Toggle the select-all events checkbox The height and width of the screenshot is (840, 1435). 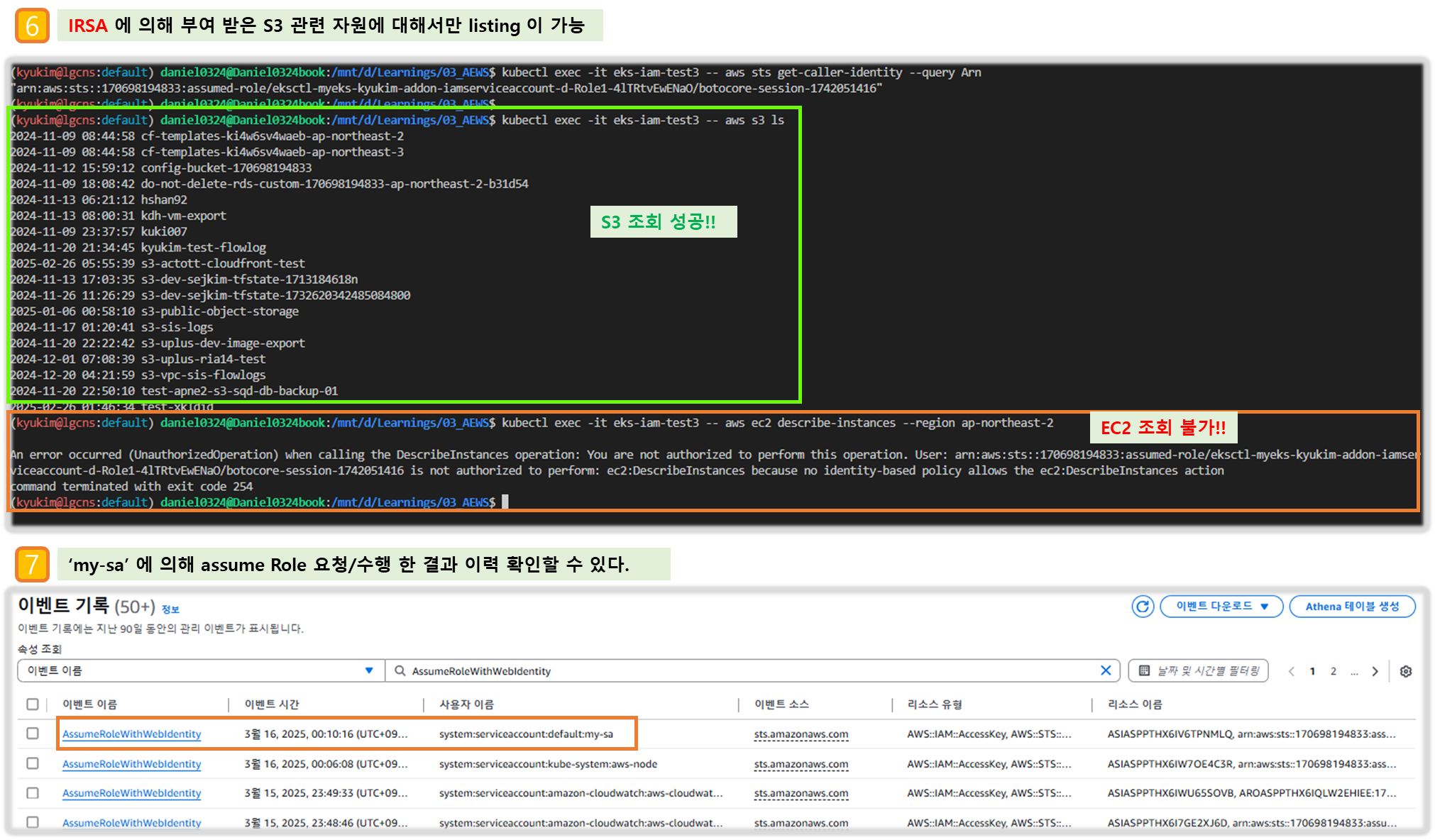(x=33, y=704)
